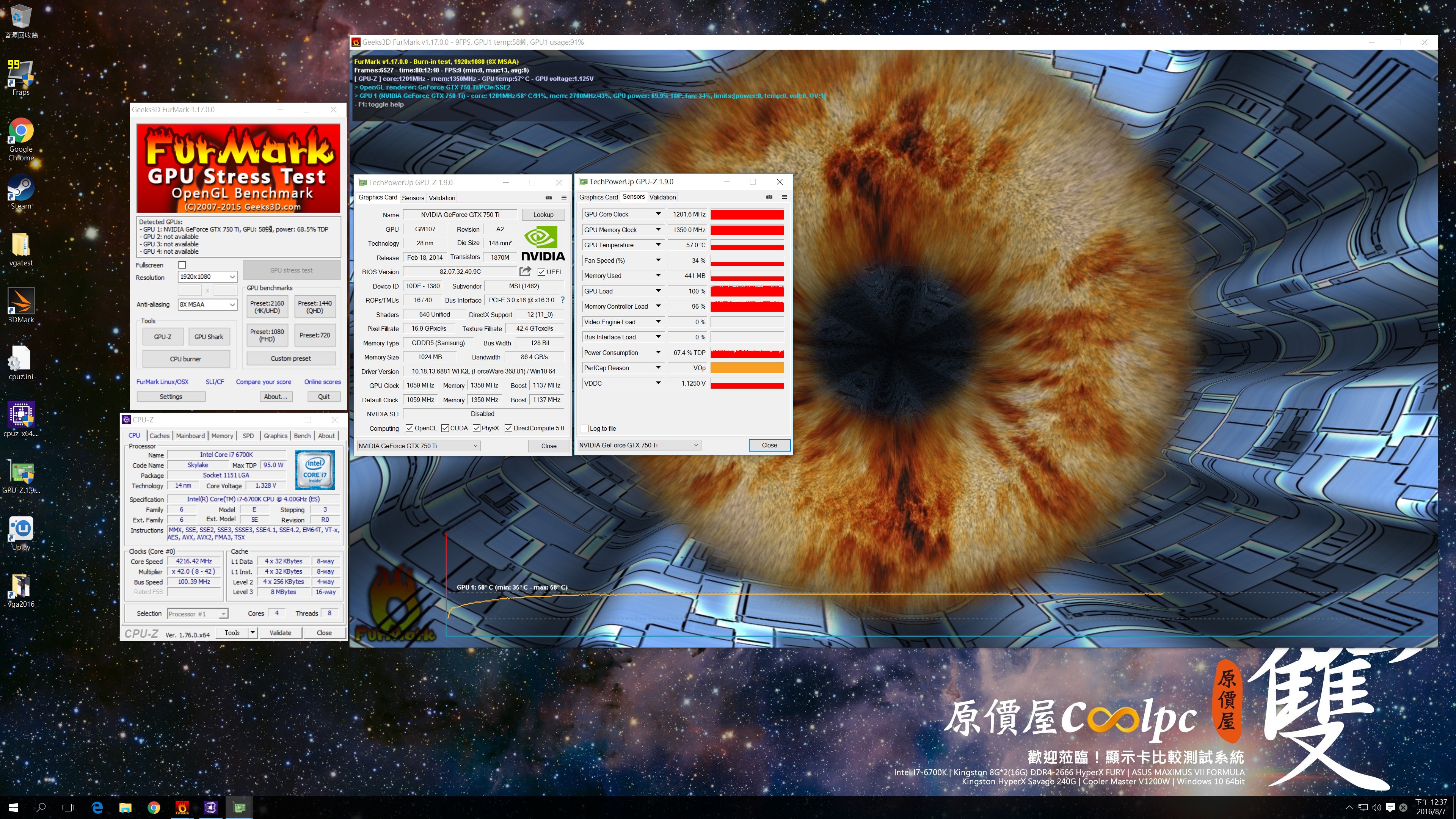Open taskbar search magnifier
Viewport: 1456px width, 819px height.
click(41, 808)
